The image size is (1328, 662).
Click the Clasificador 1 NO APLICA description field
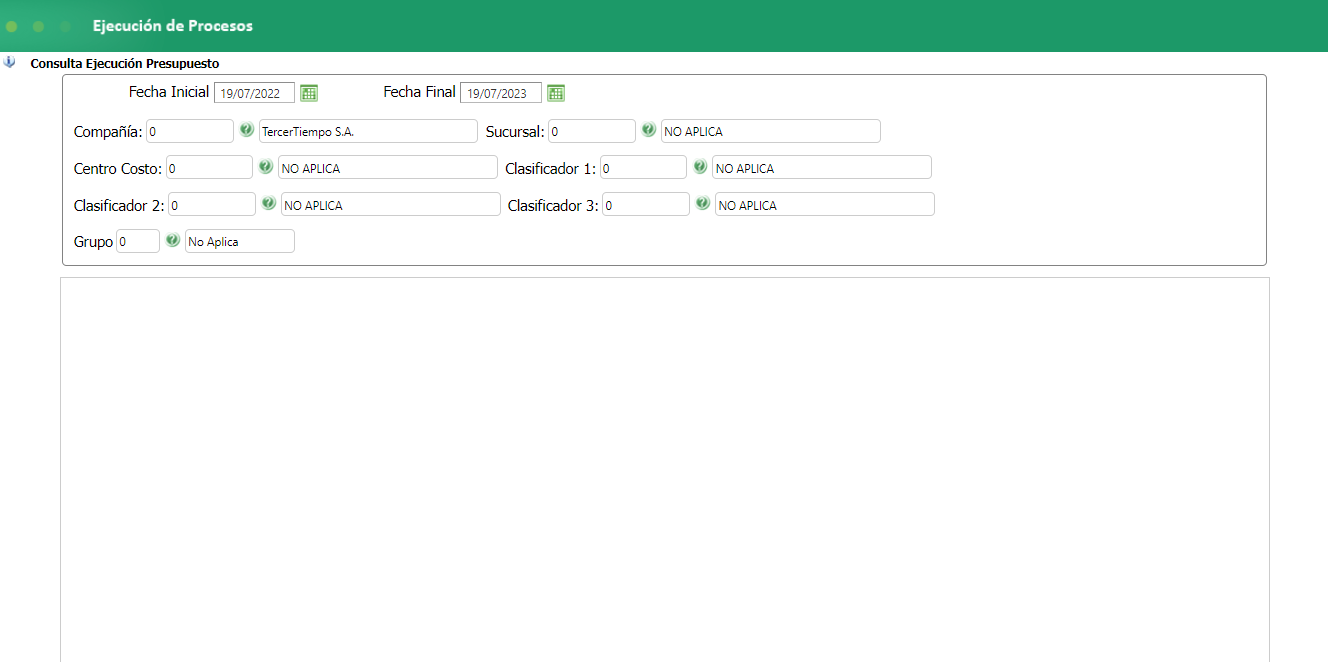click(x=822, y=167)
